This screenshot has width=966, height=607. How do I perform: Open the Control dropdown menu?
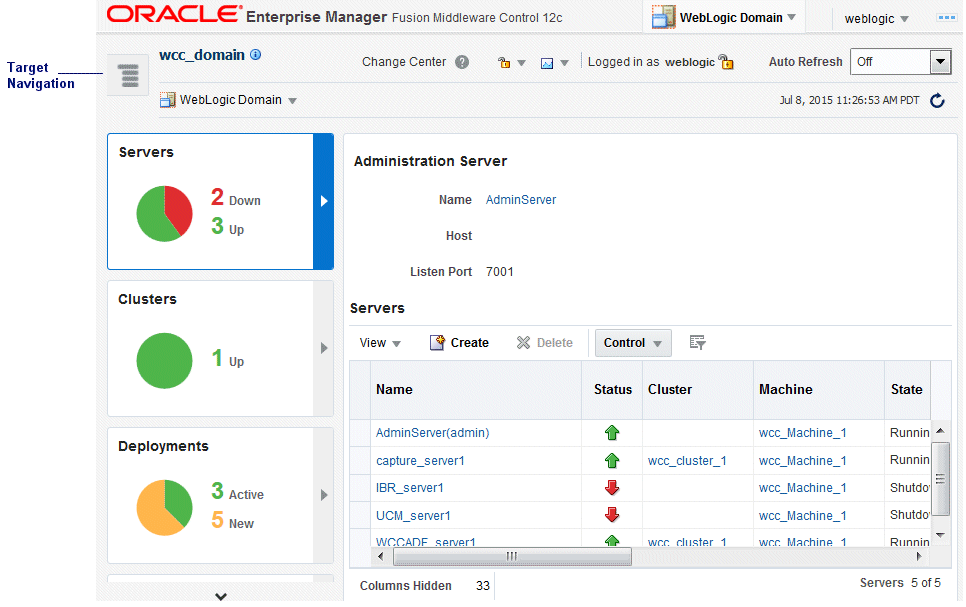click(633, 343)
